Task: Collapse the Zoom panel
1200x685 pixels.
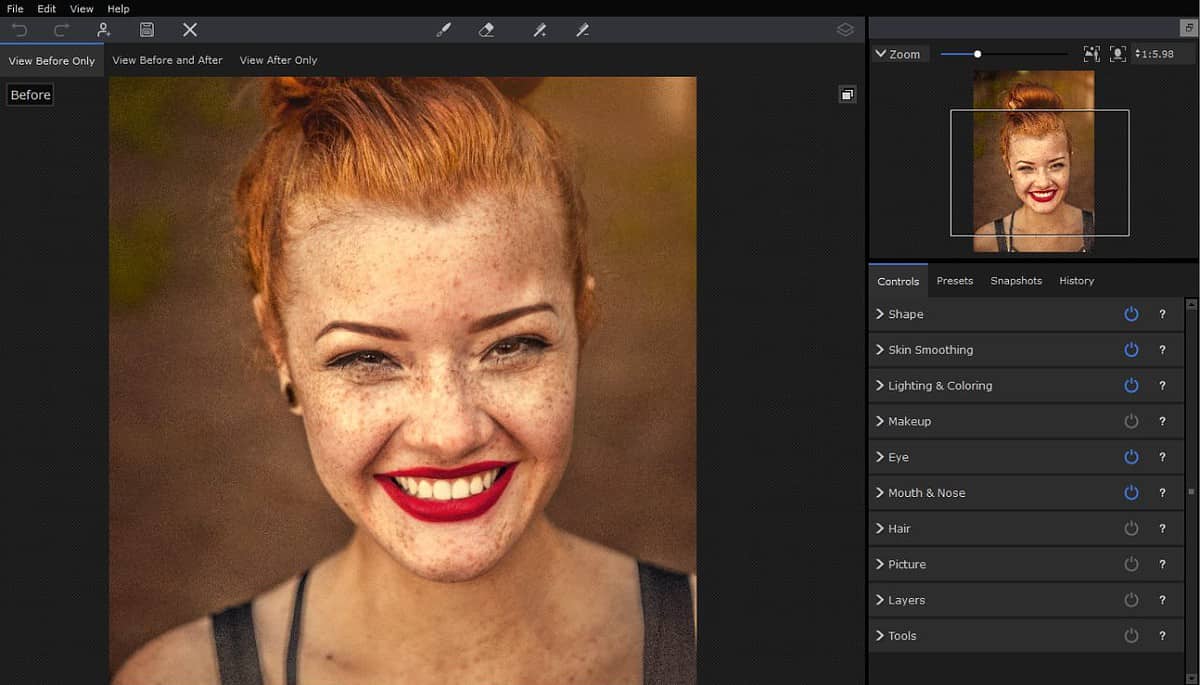Action: pyautogui.click(x=881, y=53)
